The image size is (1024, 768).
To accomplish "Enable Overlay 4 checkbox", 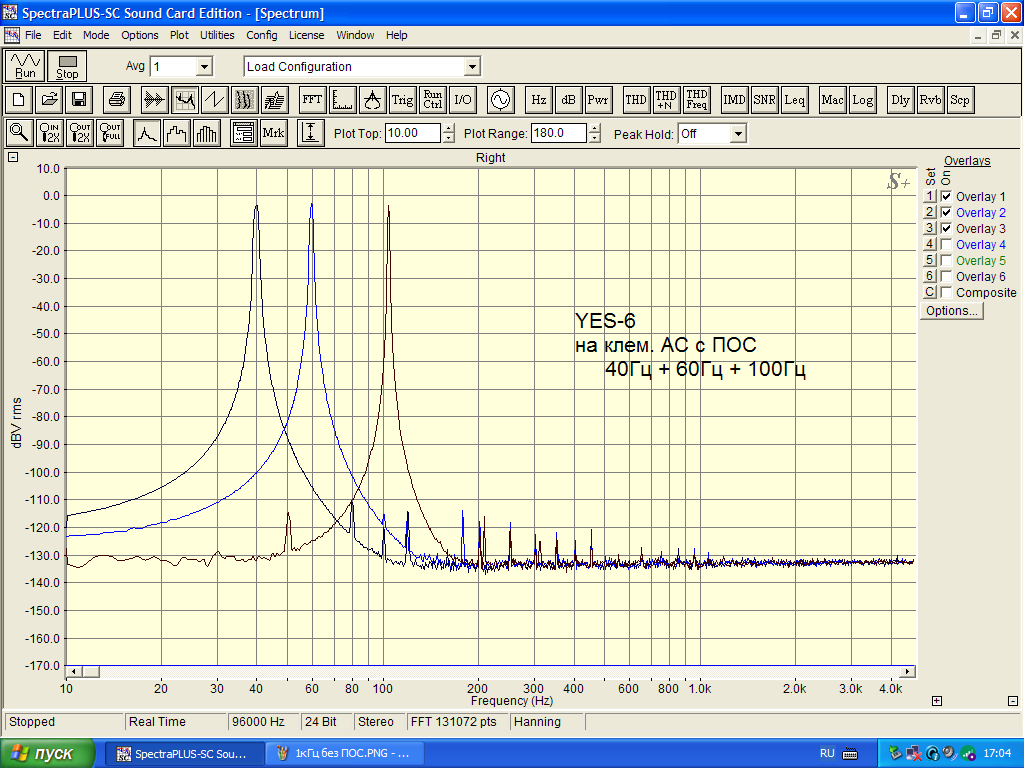I will [946, 244].
